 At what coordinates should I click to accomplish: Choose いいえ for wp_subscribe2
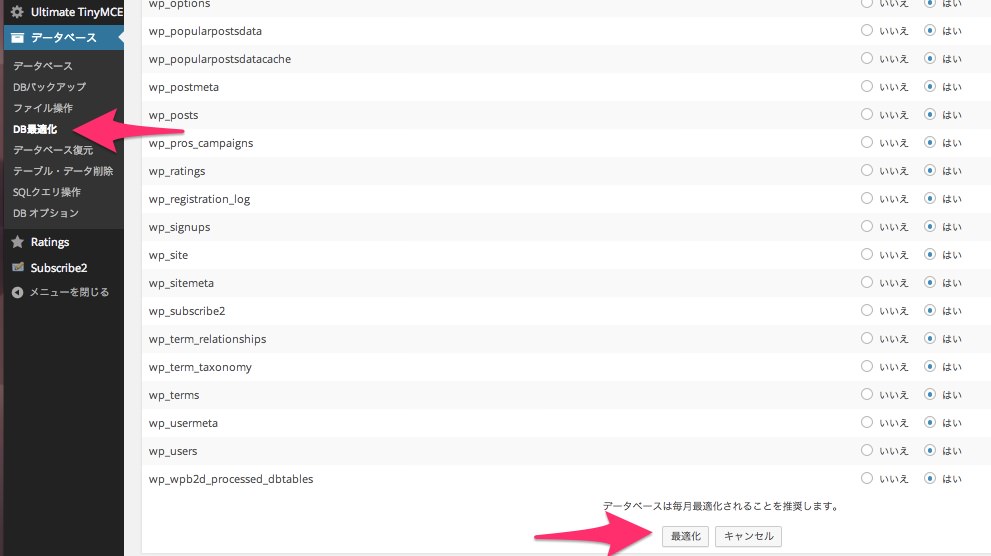866,310
